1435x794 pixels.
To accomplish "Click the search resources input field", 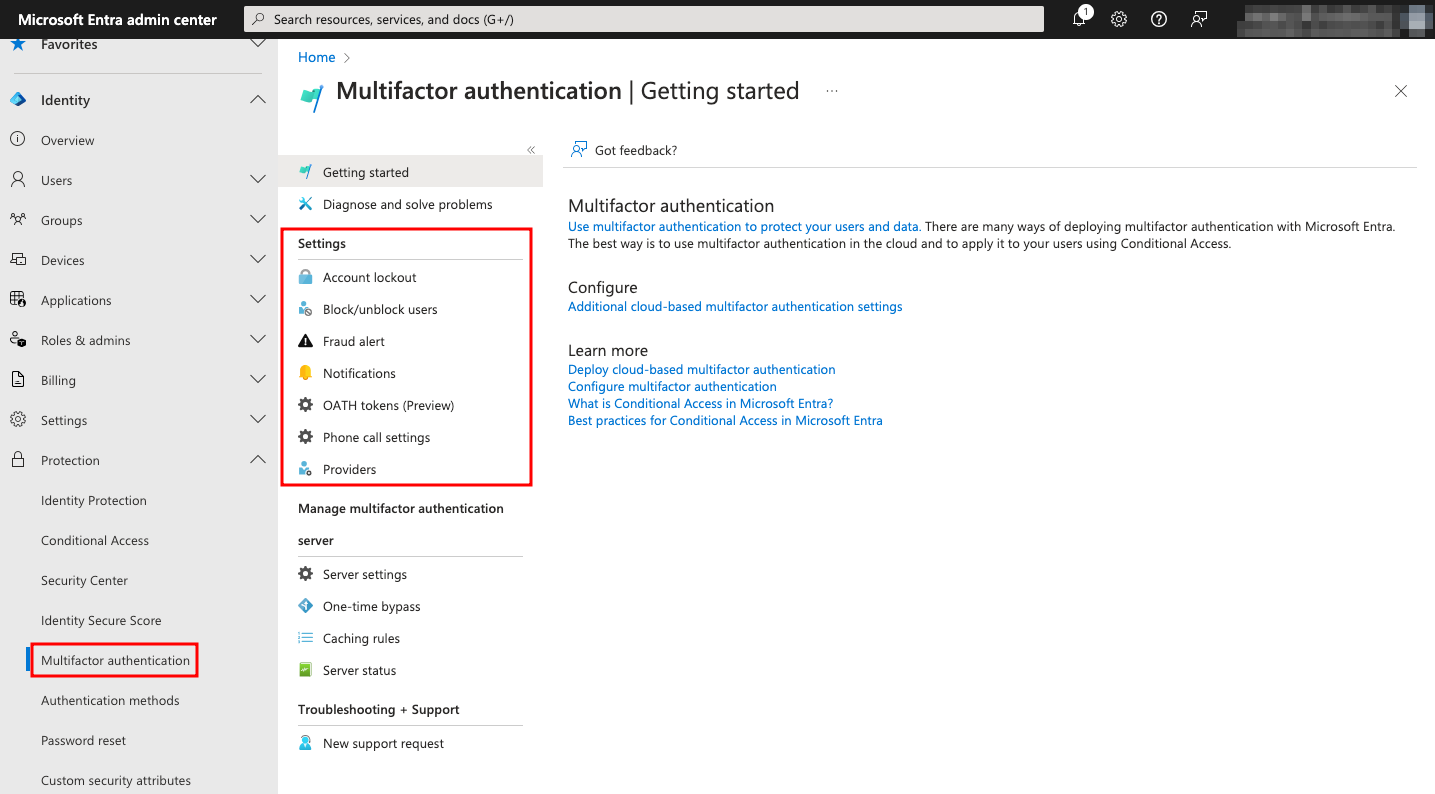I will click(x=644, y=19).
